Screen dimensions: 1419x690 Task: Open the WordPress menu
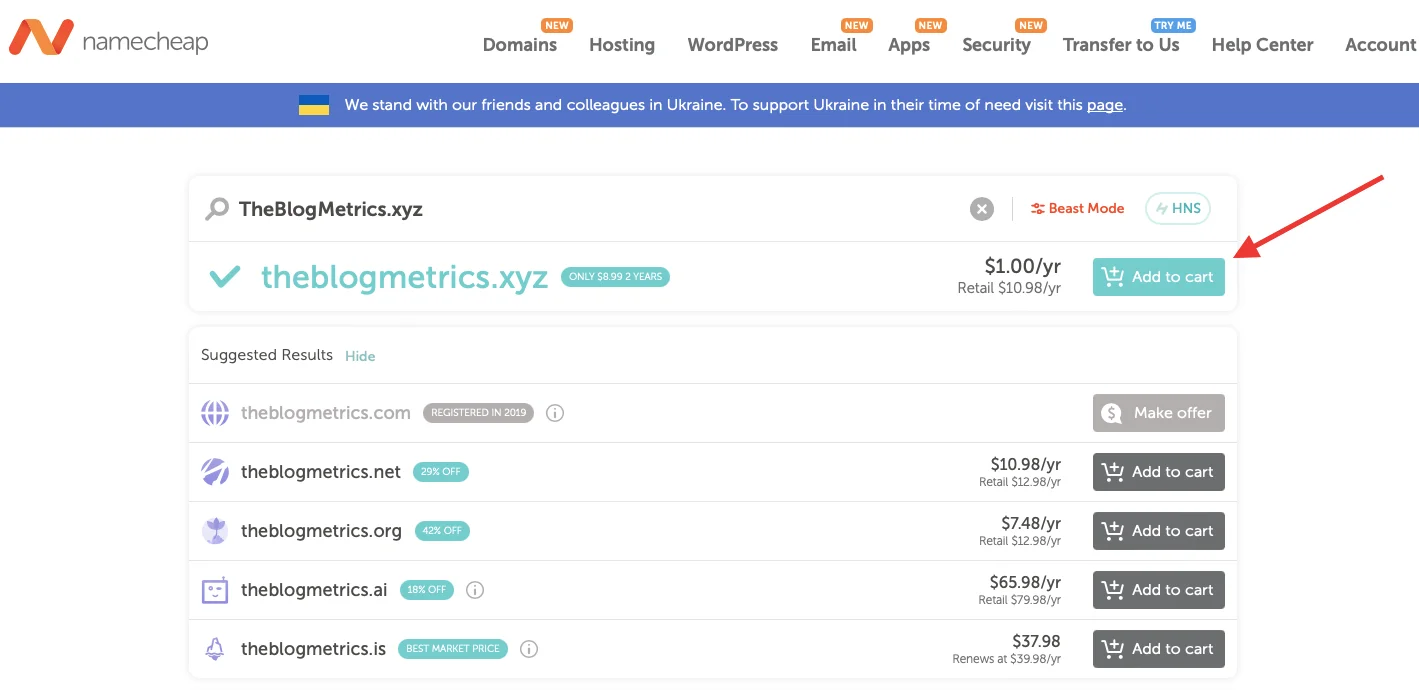pos(733,45)
